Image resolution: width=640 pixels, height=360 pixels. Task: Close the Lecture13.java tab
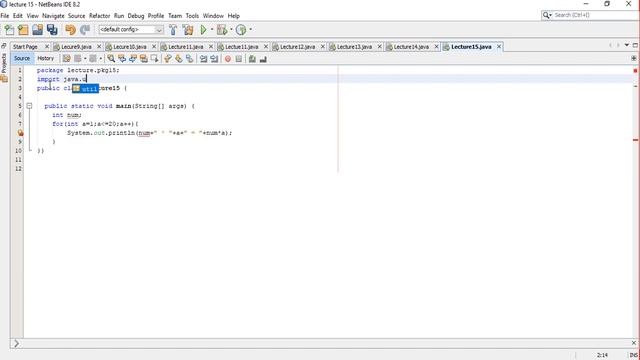[x=379, y=47]
